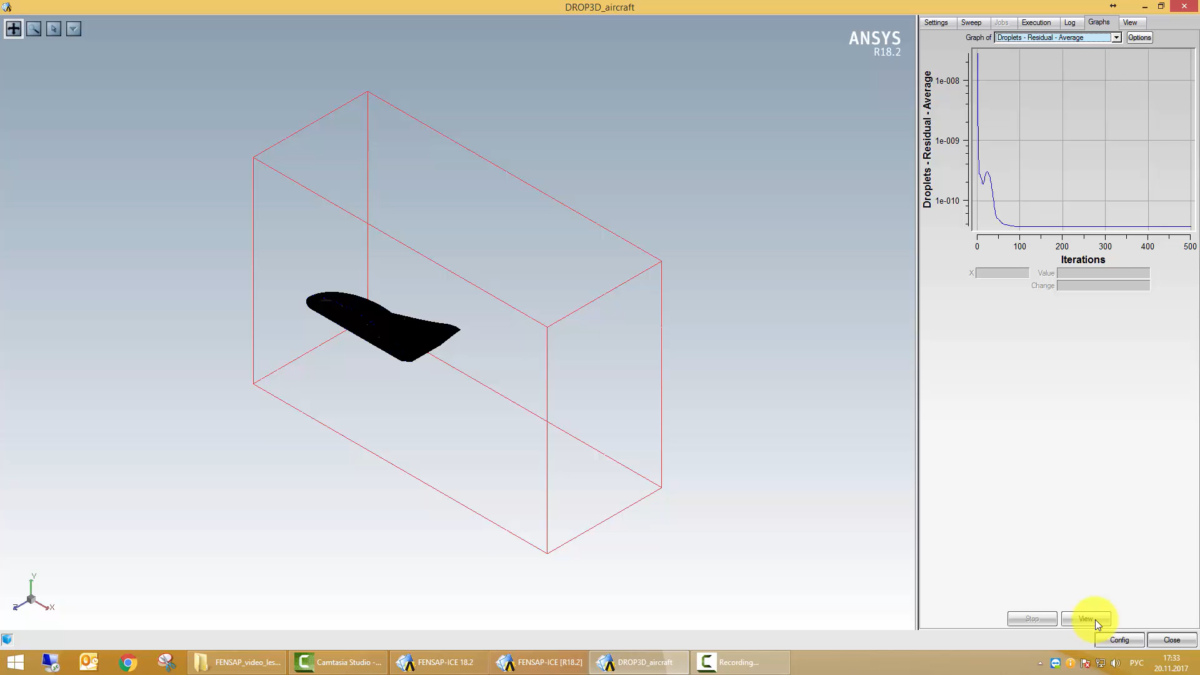Switch to the View tab

tap(1130, 22)
